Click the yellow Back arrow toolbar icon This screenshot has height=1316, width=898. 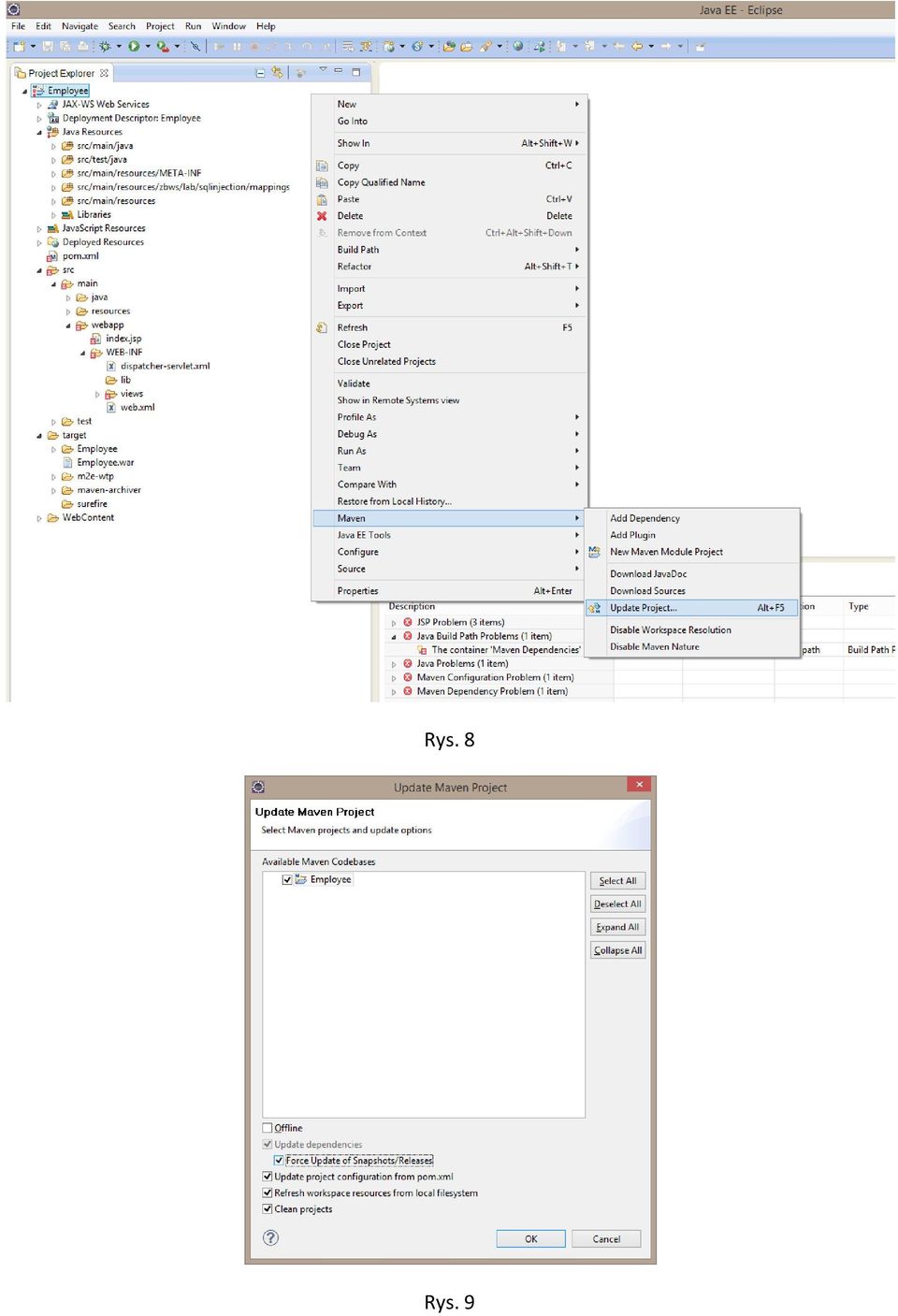point(637,46)
